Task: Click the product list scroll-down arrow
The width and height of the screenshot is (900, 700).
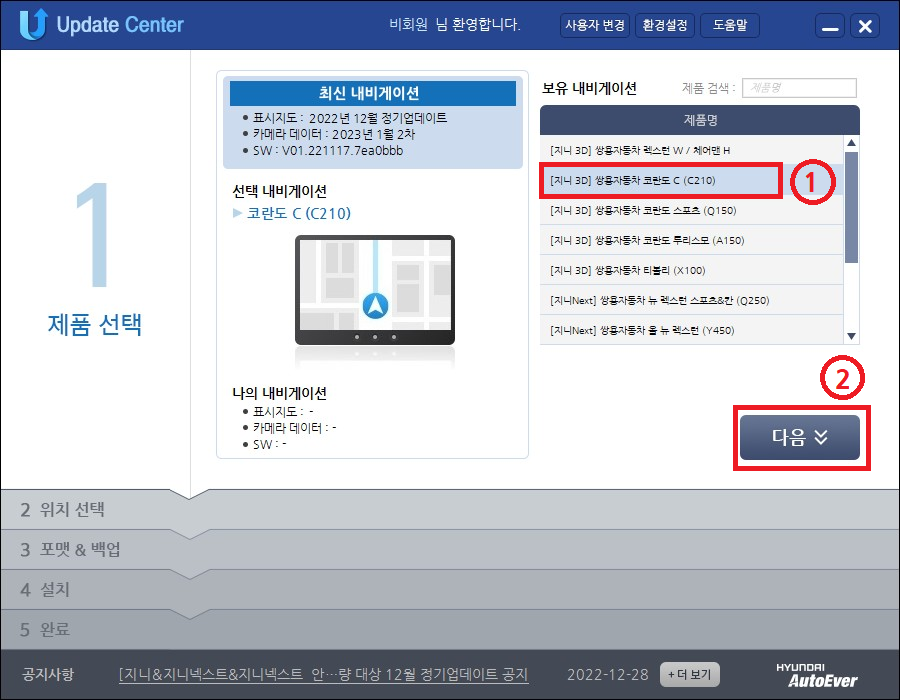Action: [x=852, y=336]
